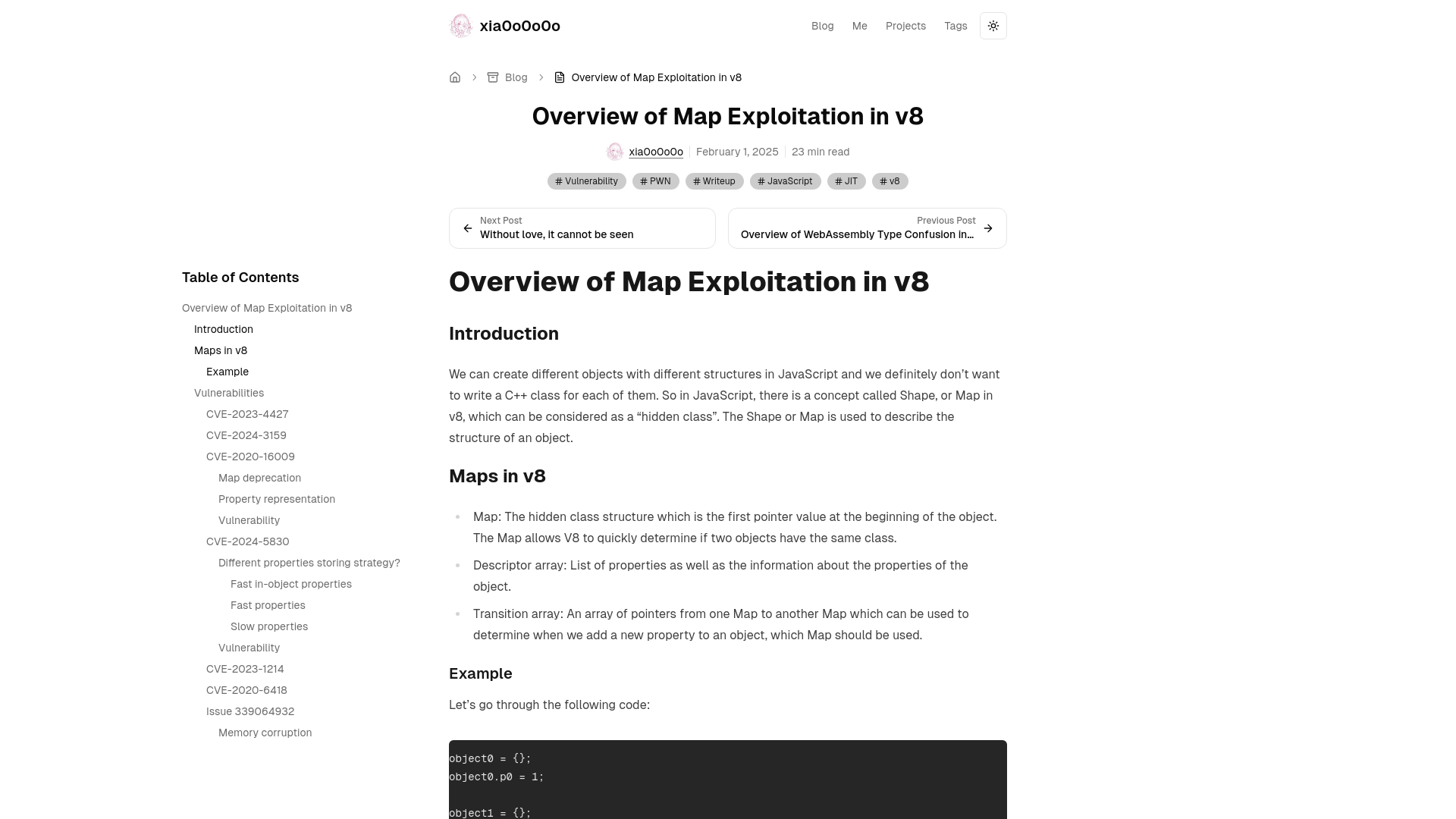Open the Blog navigation item

coord(823,26)
